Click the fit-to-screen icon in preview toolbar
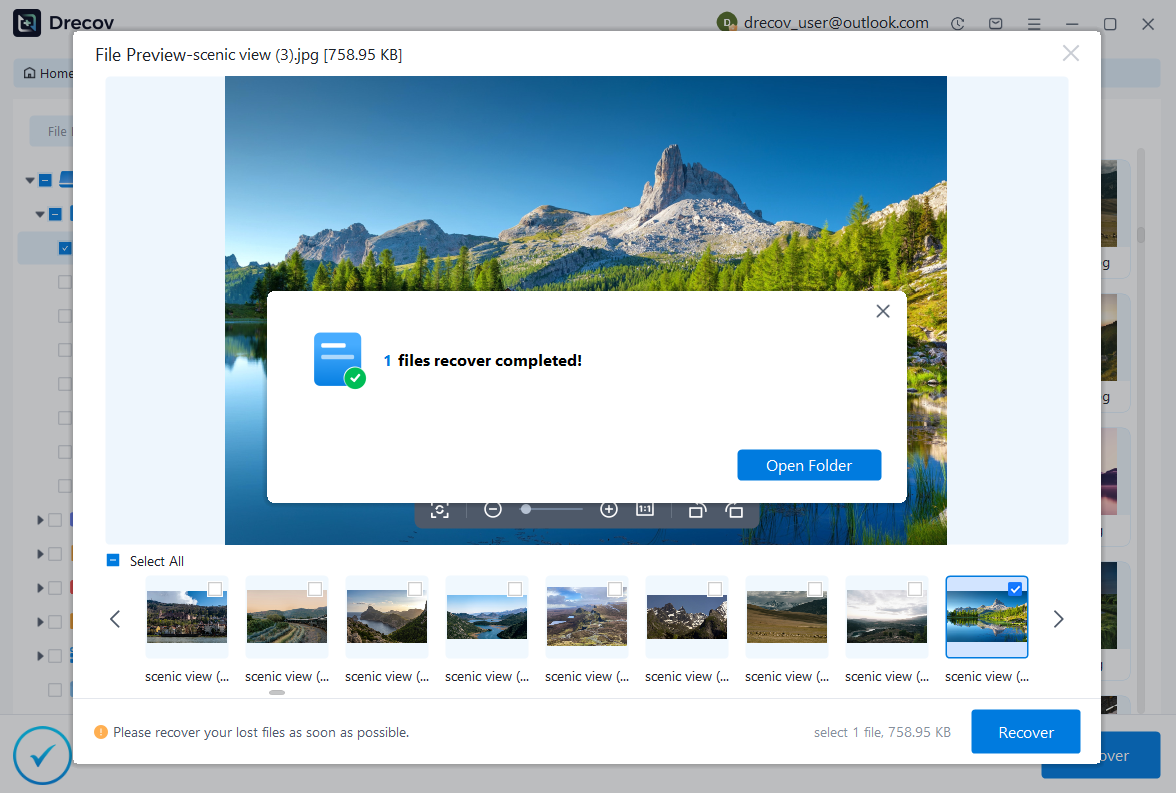 coord(440,510)
